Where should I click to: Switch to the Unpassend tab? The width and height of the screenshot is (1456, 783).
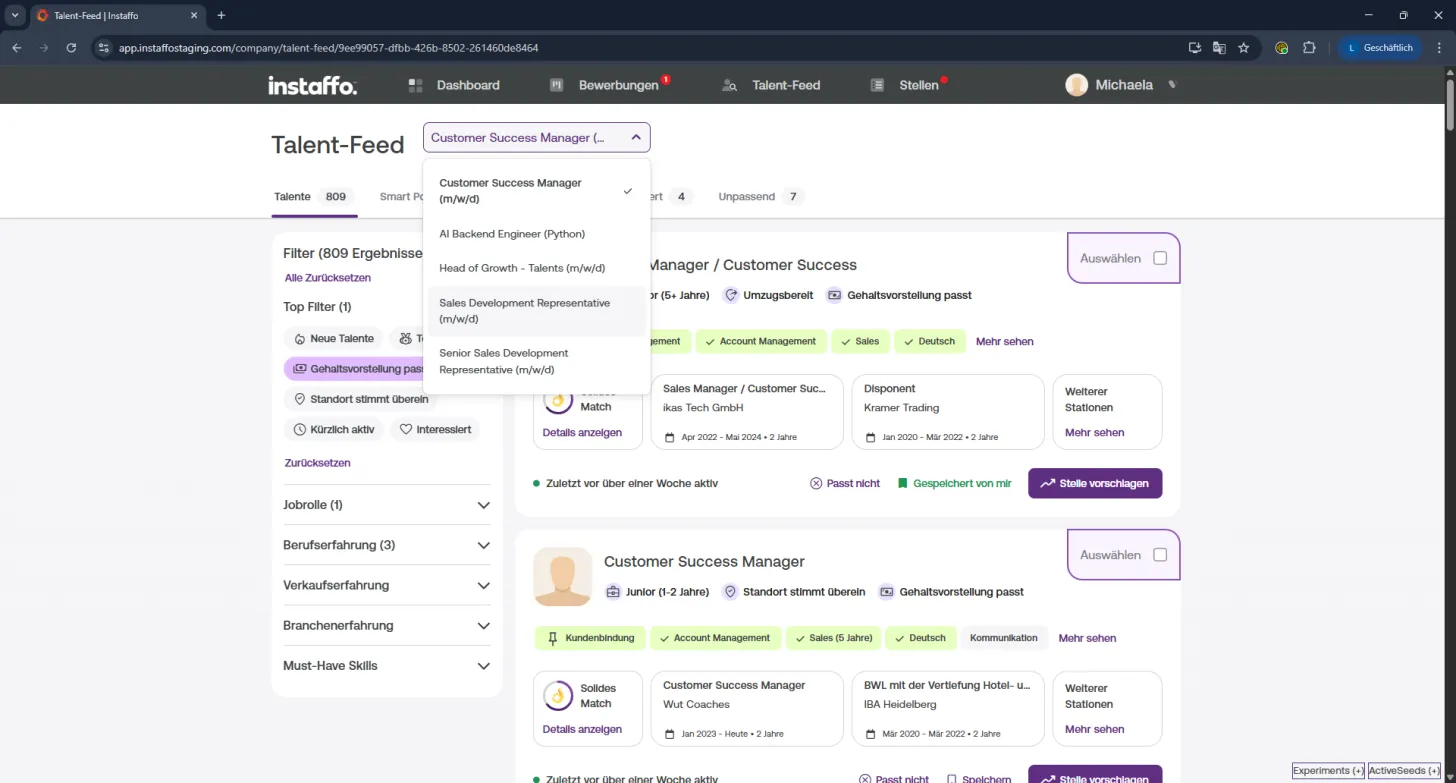[x=761, y=197]
